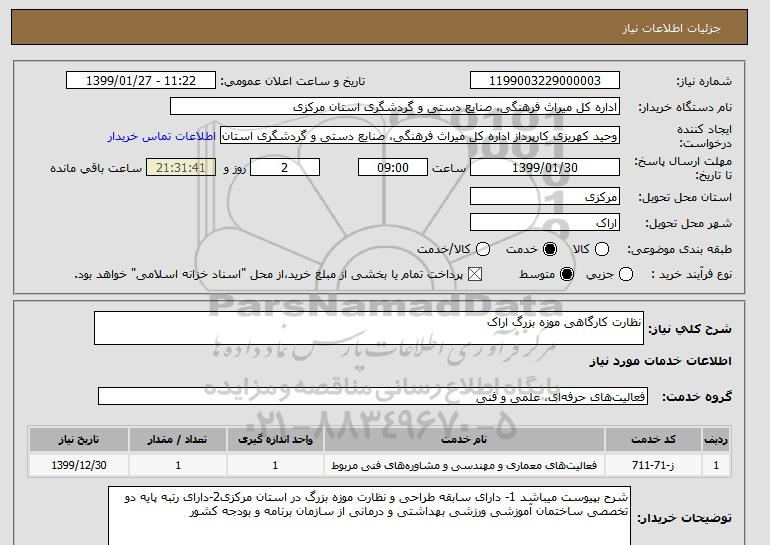The height and width of the screenshot is (545, 770).
Task: Choose the جزیی purchase type radio
Action: point(626,274)
